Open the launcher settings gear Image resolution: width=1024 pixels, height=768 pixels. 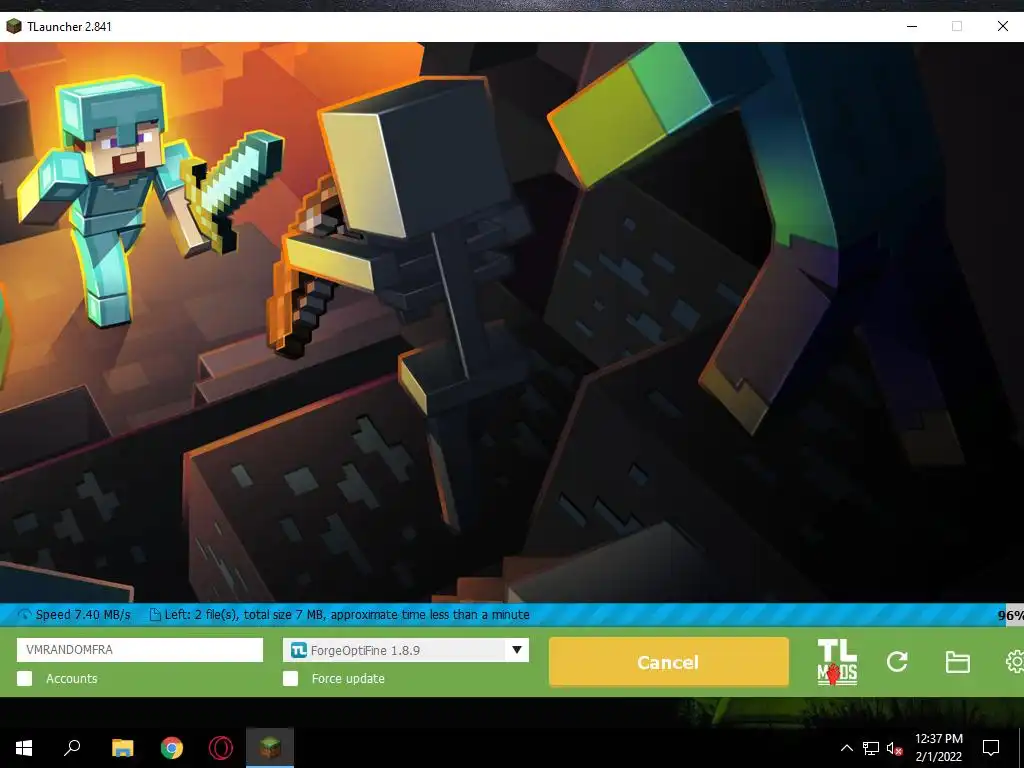[x=1014, y=662]
